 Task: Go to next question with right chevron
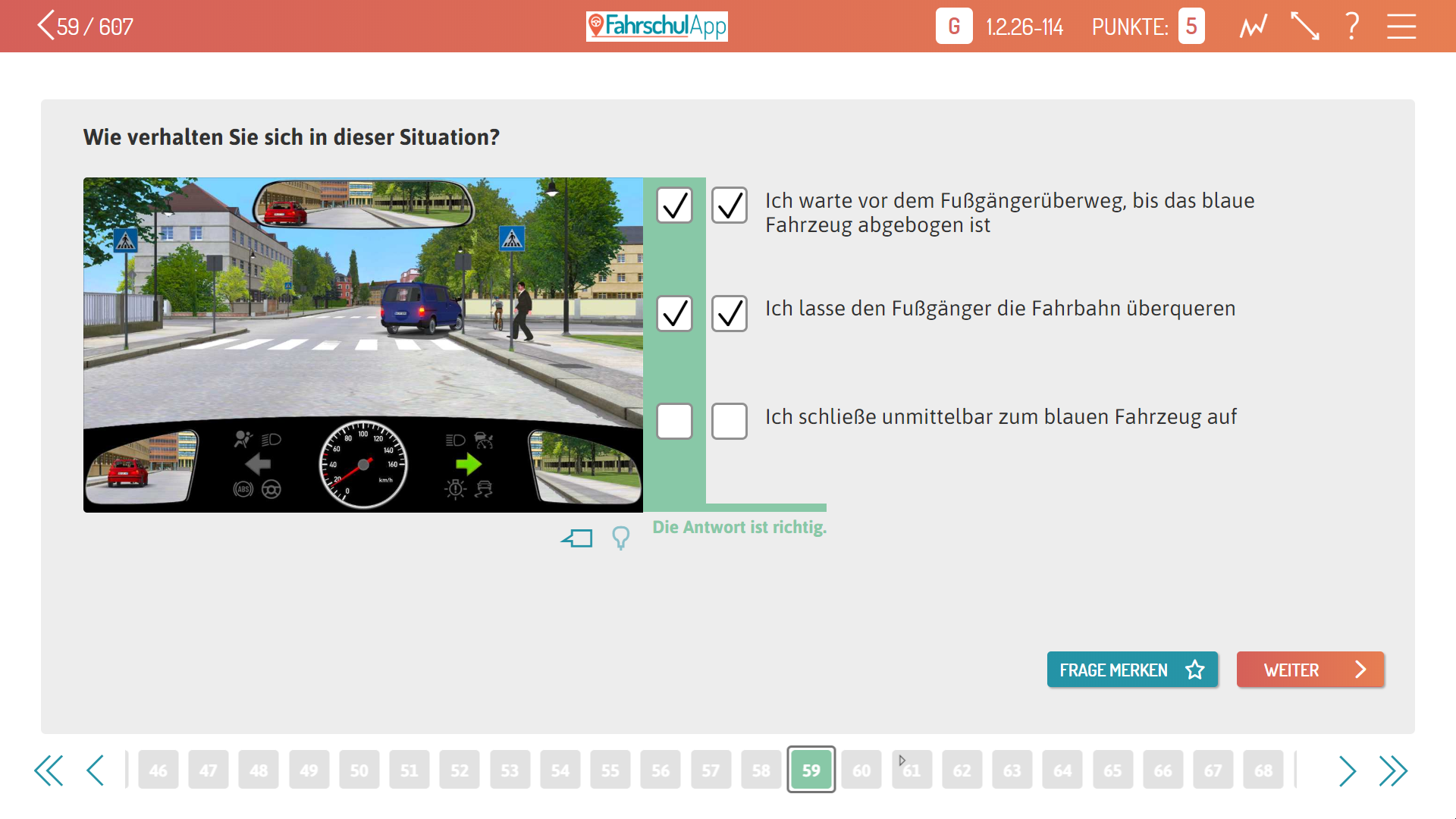[x=1347, y=770]
